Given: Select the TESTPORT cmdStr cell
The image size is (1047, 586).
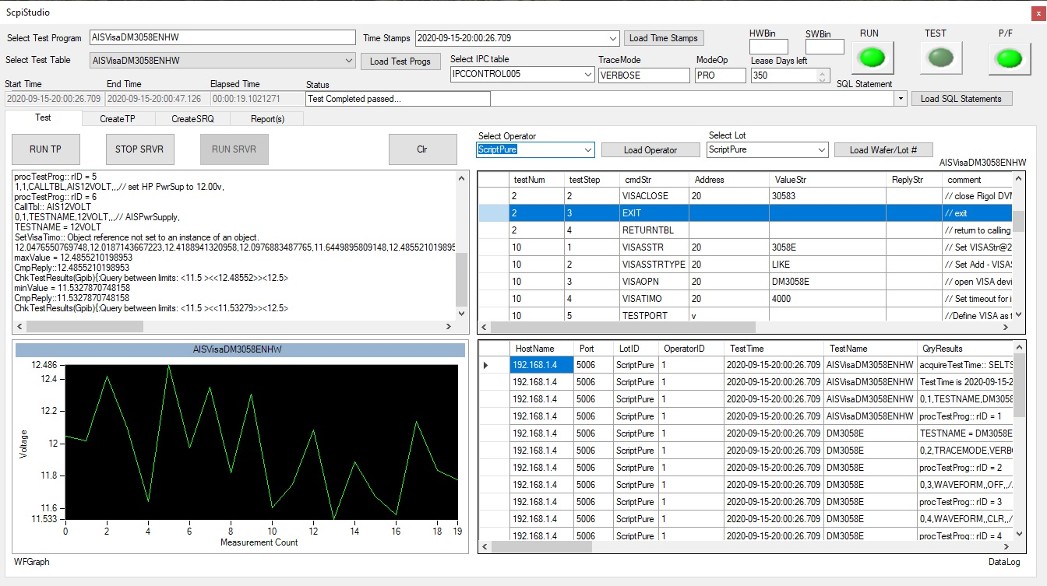Looking at the screenshot, I should (x=653, y=315).
